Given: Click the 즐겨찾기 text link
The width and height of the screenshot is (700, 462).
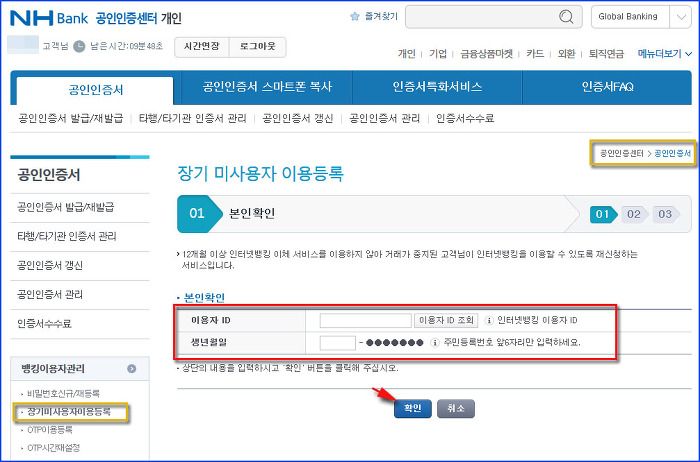Looking at the screenshot, I should tap(381, 17).
